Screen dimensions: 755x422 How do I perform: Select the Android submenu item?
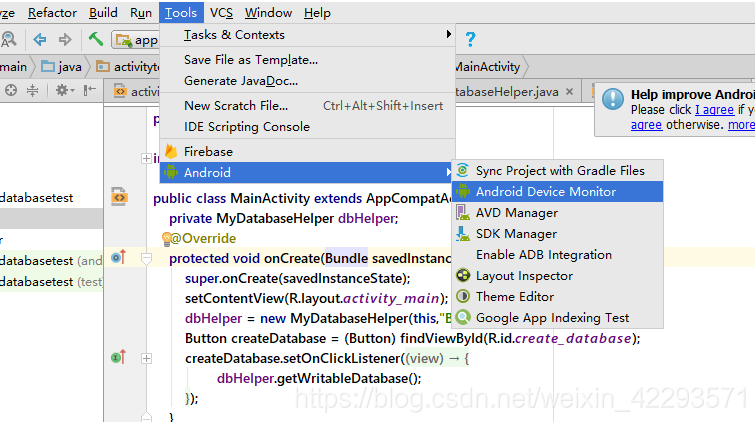click(307, 172)
